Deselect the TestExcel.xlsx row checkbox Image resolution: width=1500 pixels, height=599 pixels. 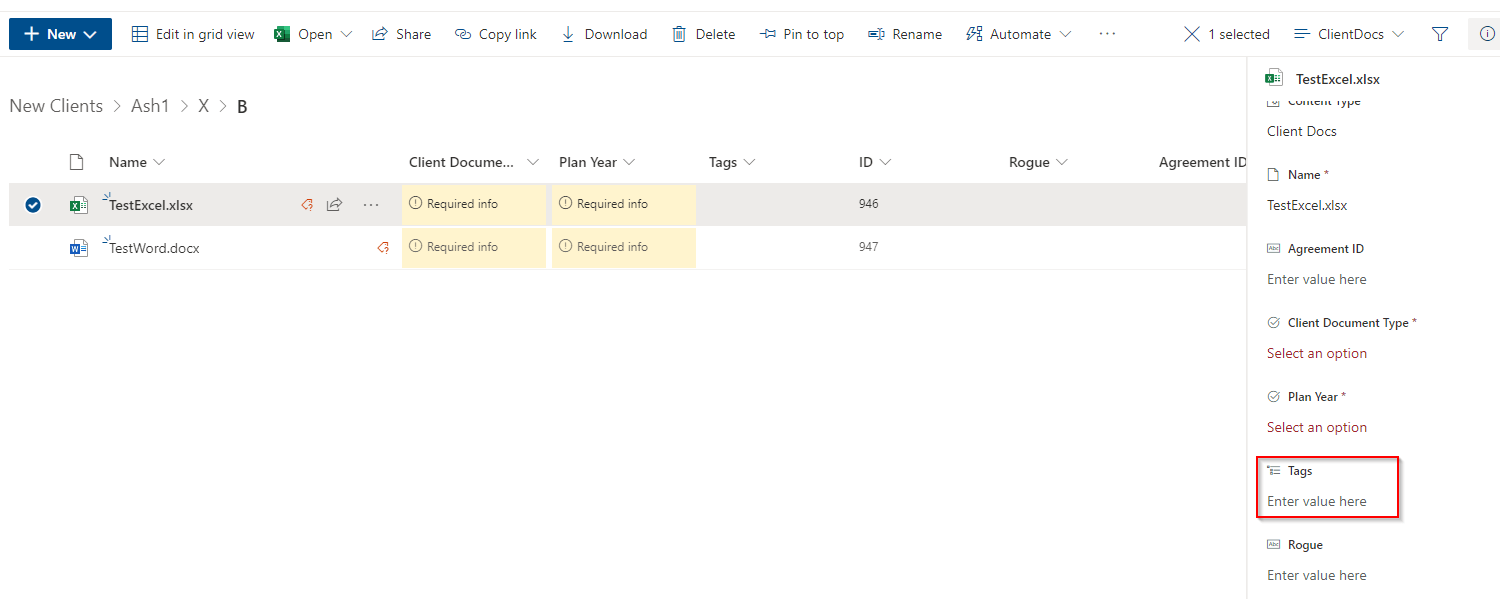tap(33, 204)
